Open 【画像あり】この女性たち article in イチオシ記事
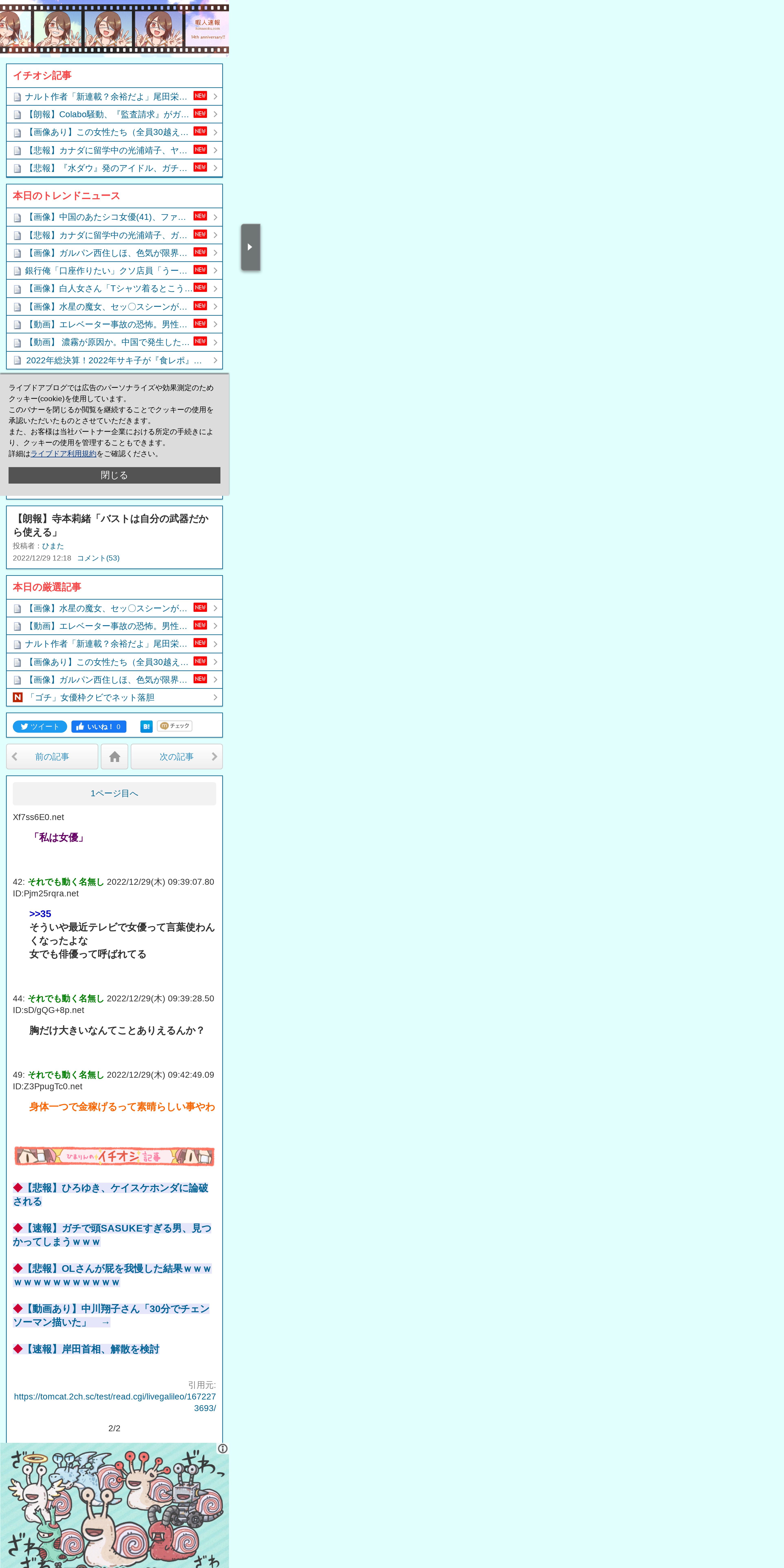Screen dimensions: 784x1568 click(x=114, y=132)
